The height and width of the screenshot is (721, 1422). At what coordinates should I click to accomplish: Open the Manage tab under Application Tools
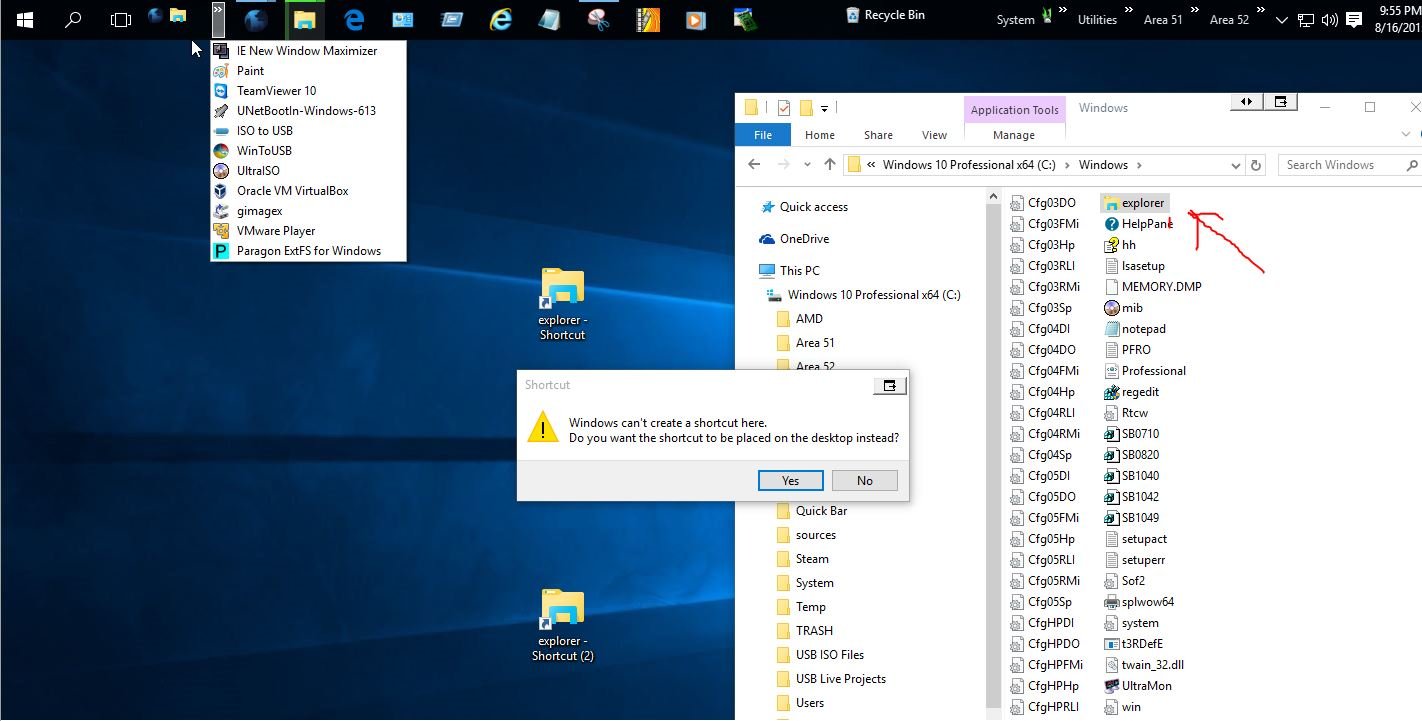click(x=1014, y=135)
